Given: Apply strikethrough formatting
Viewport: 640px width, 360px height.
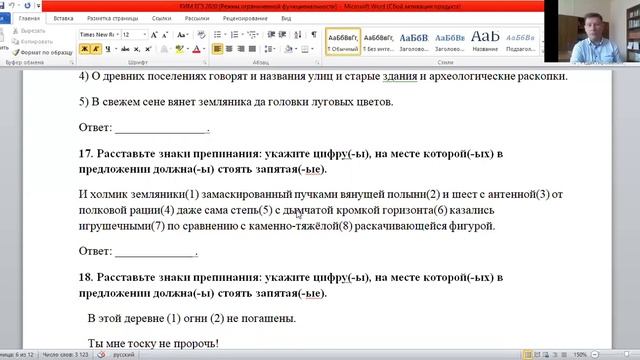Looking at the screenshot, I should click(125, 49).
